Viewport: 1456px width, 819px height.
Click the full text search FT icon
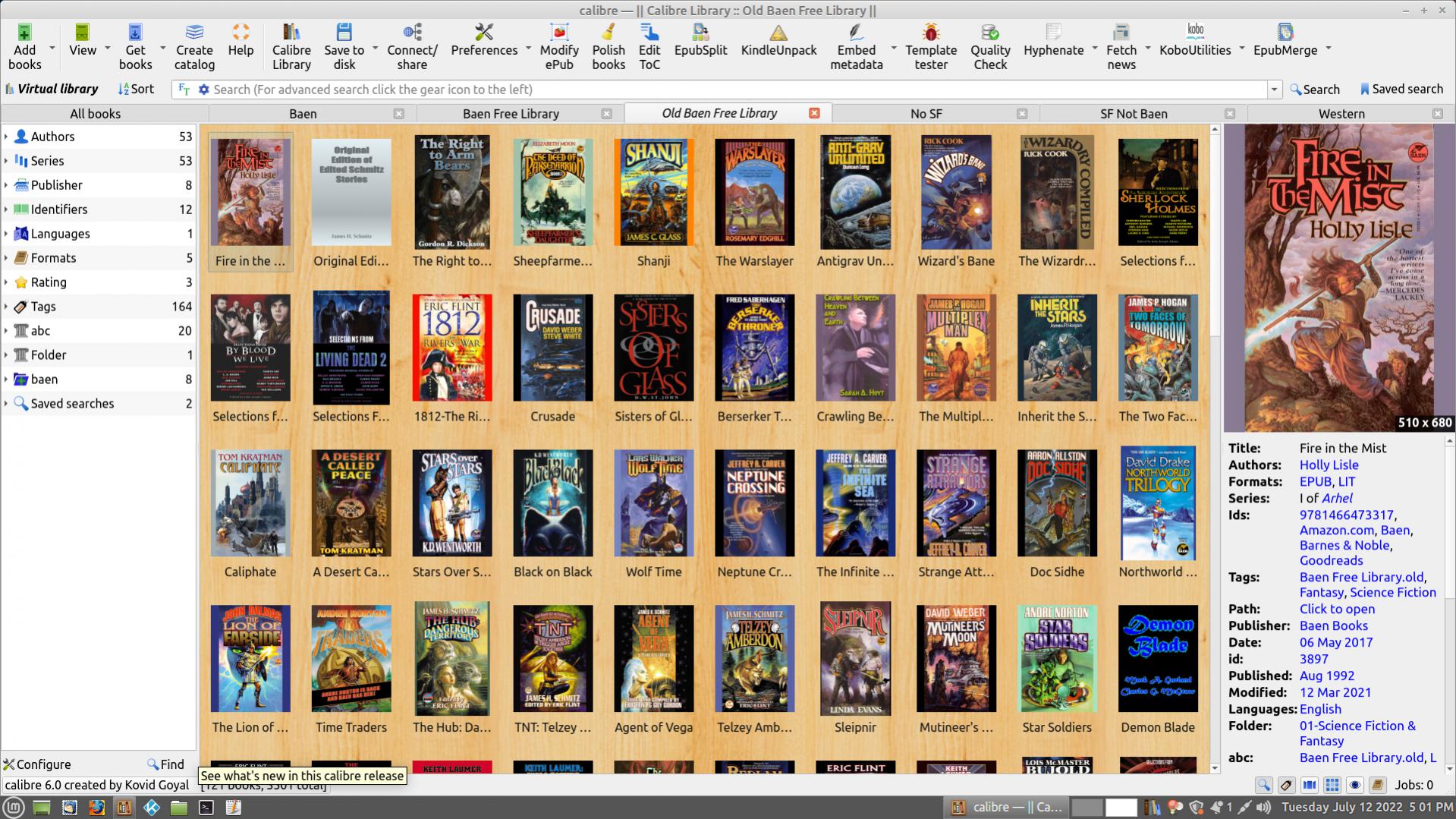click(184, 90)
